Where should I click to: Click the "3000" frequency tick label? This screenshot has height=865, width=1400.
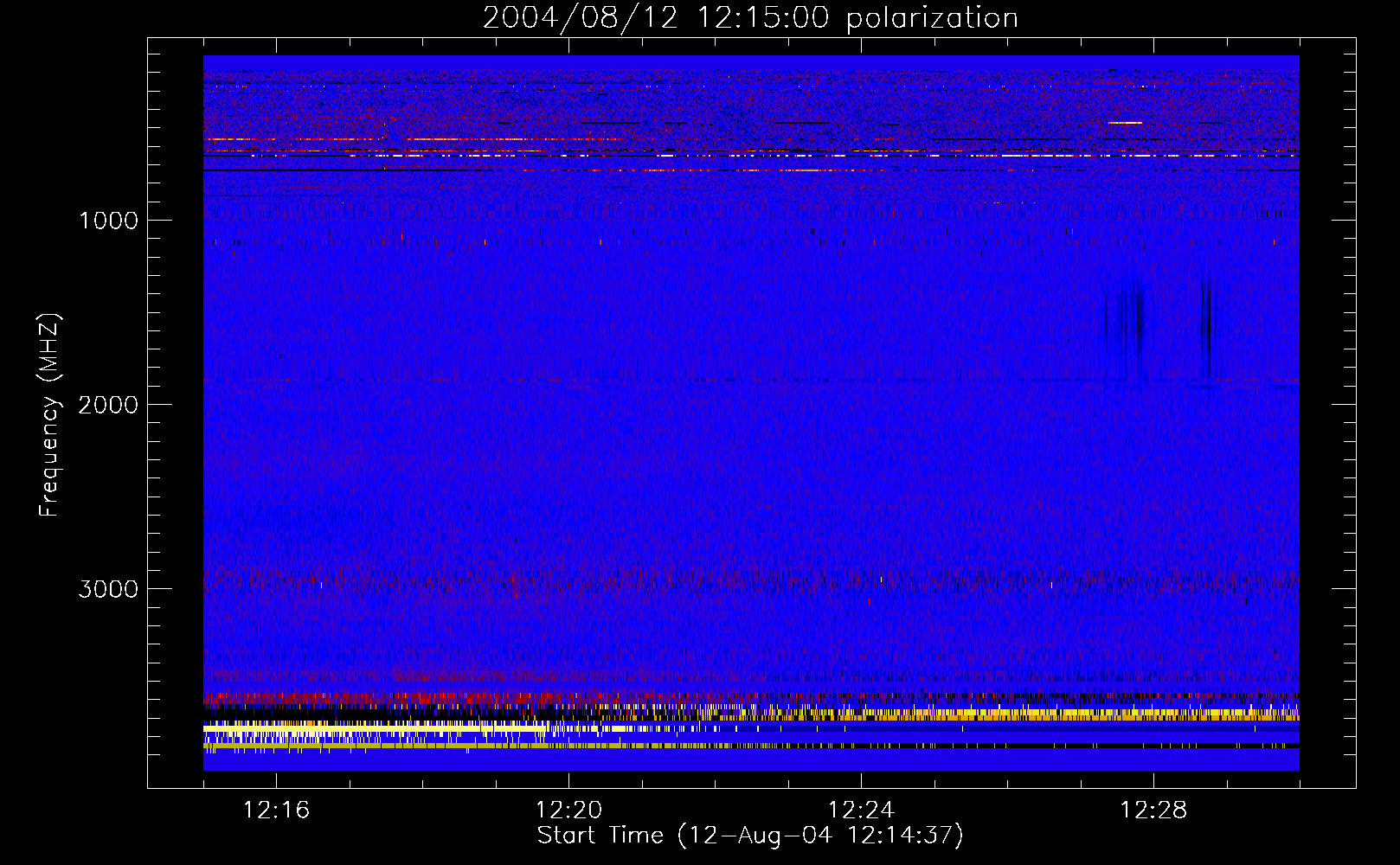(108, 589)
